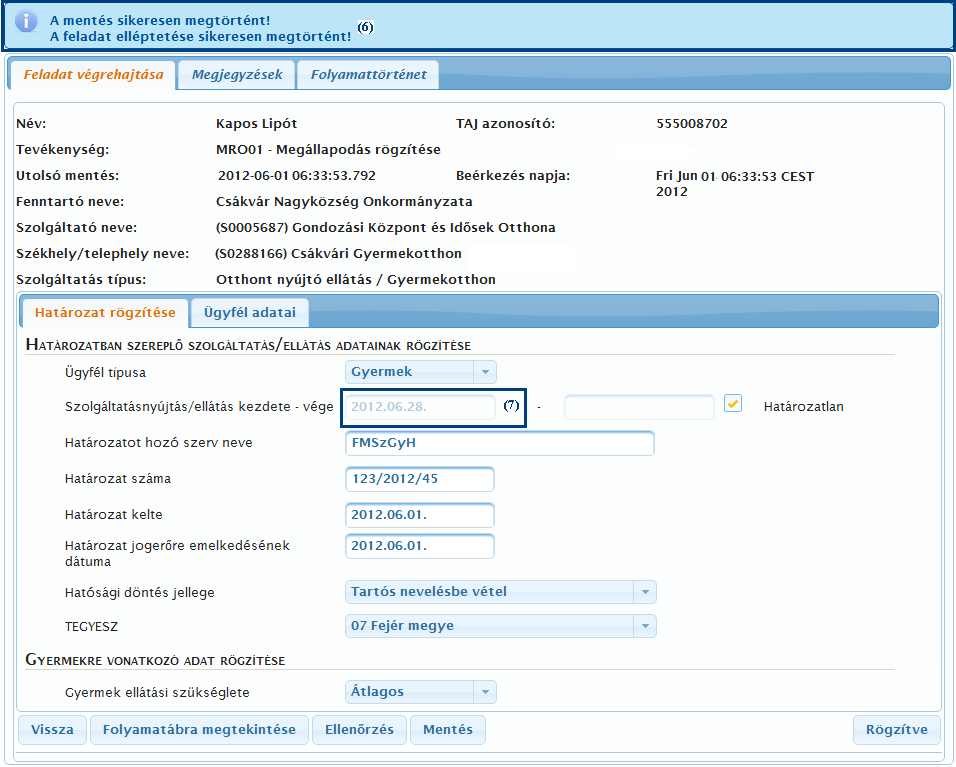Click the Ügyfél típusa dropdown arrow
This screenshot has width=956, height=767.
485,372
